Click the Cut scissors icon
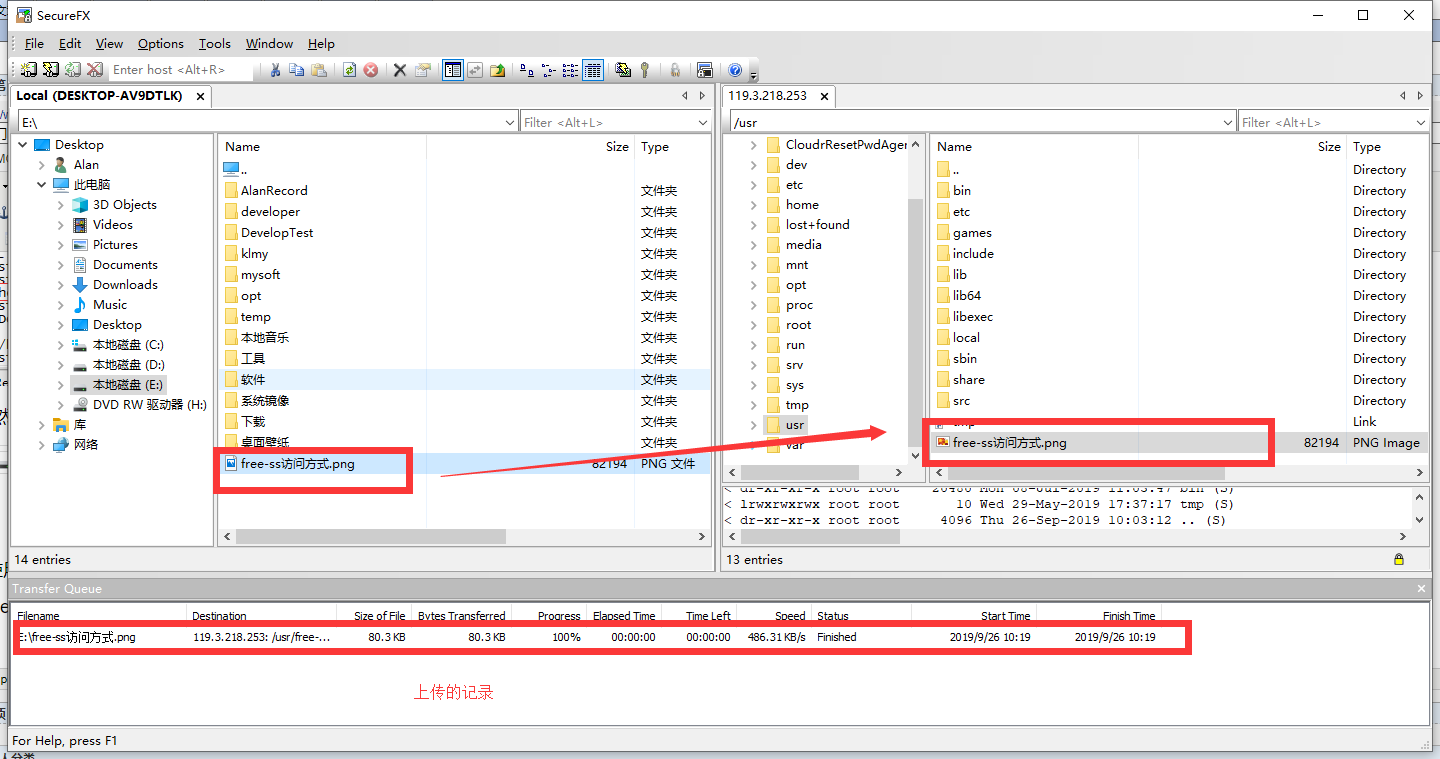Viewport: 1440px width, 759px height. [275, 70]
